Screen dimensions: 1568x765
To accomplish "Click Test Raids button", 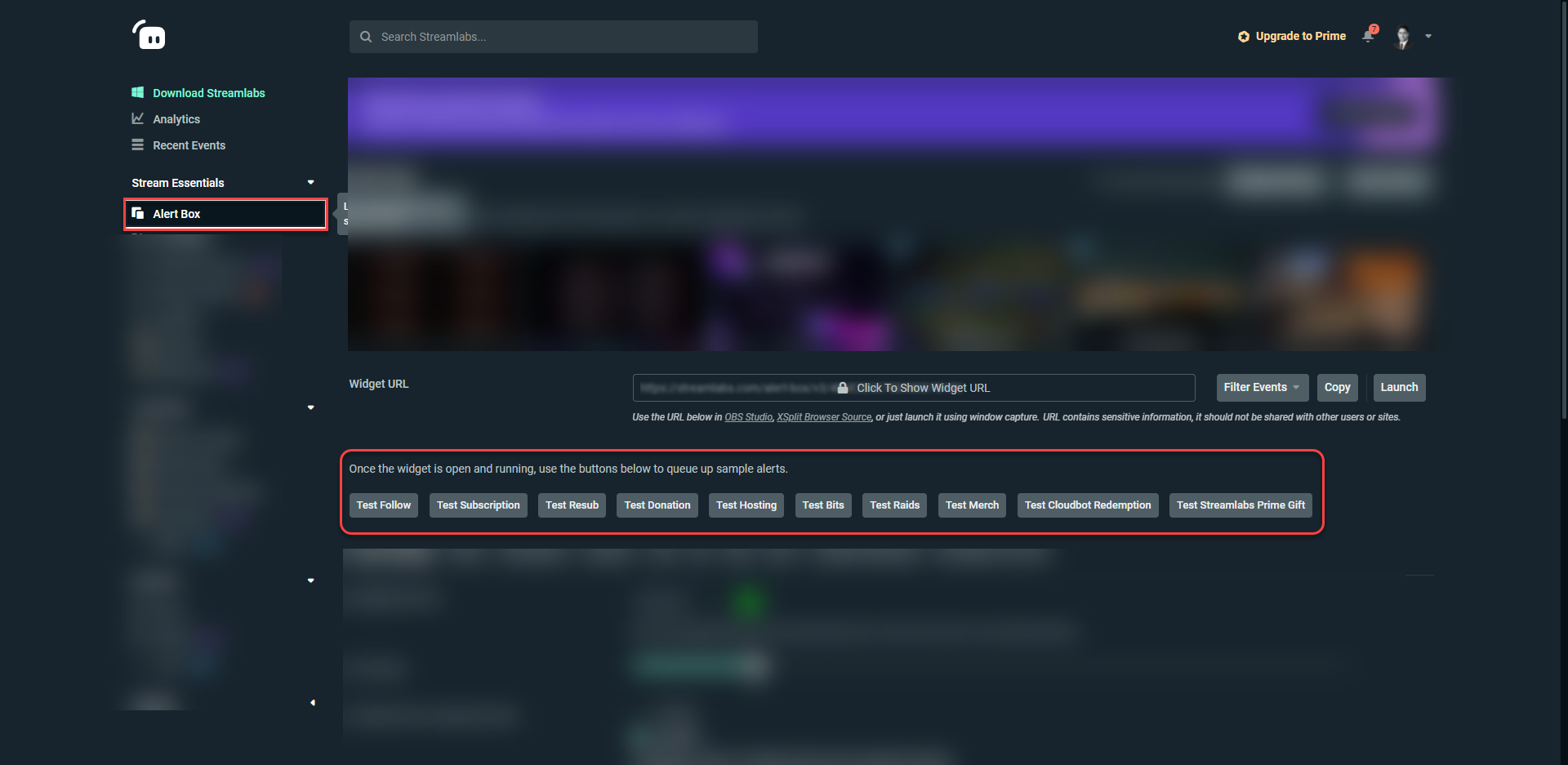I will 895,505.
